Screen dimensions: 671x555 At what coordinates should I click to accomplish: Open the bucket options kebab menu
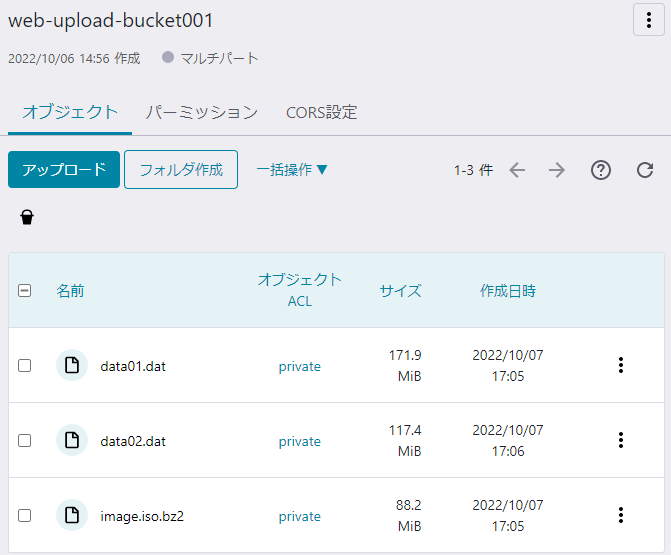(646, 20)
